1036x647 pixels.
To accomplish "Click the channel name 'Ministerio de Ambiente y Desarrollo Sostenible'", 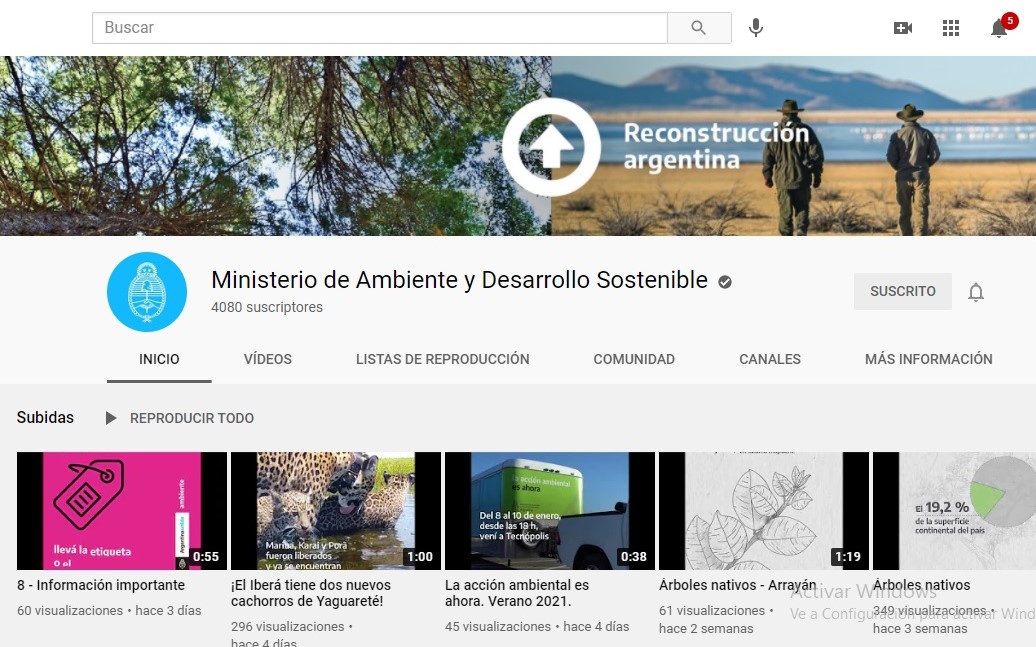I will [459, 280].
